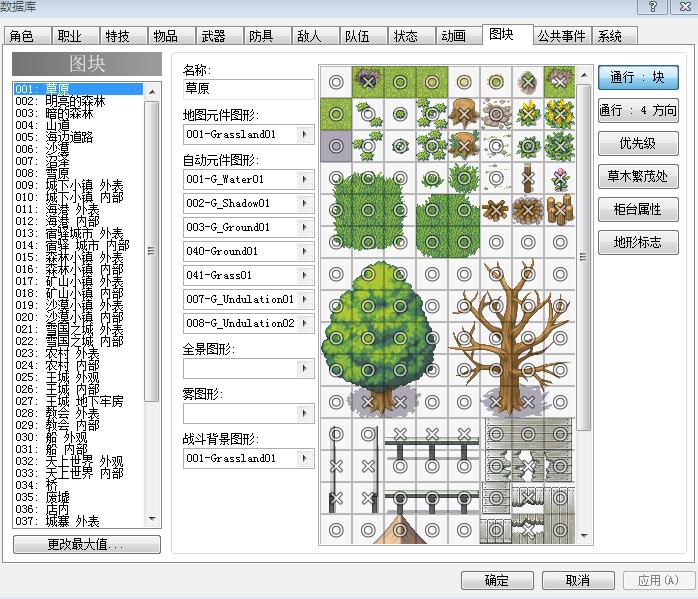This screenshot has height=599, width=698.
Task: Open the 040-Ground01 autotile selector
Action: pos(305,251)
